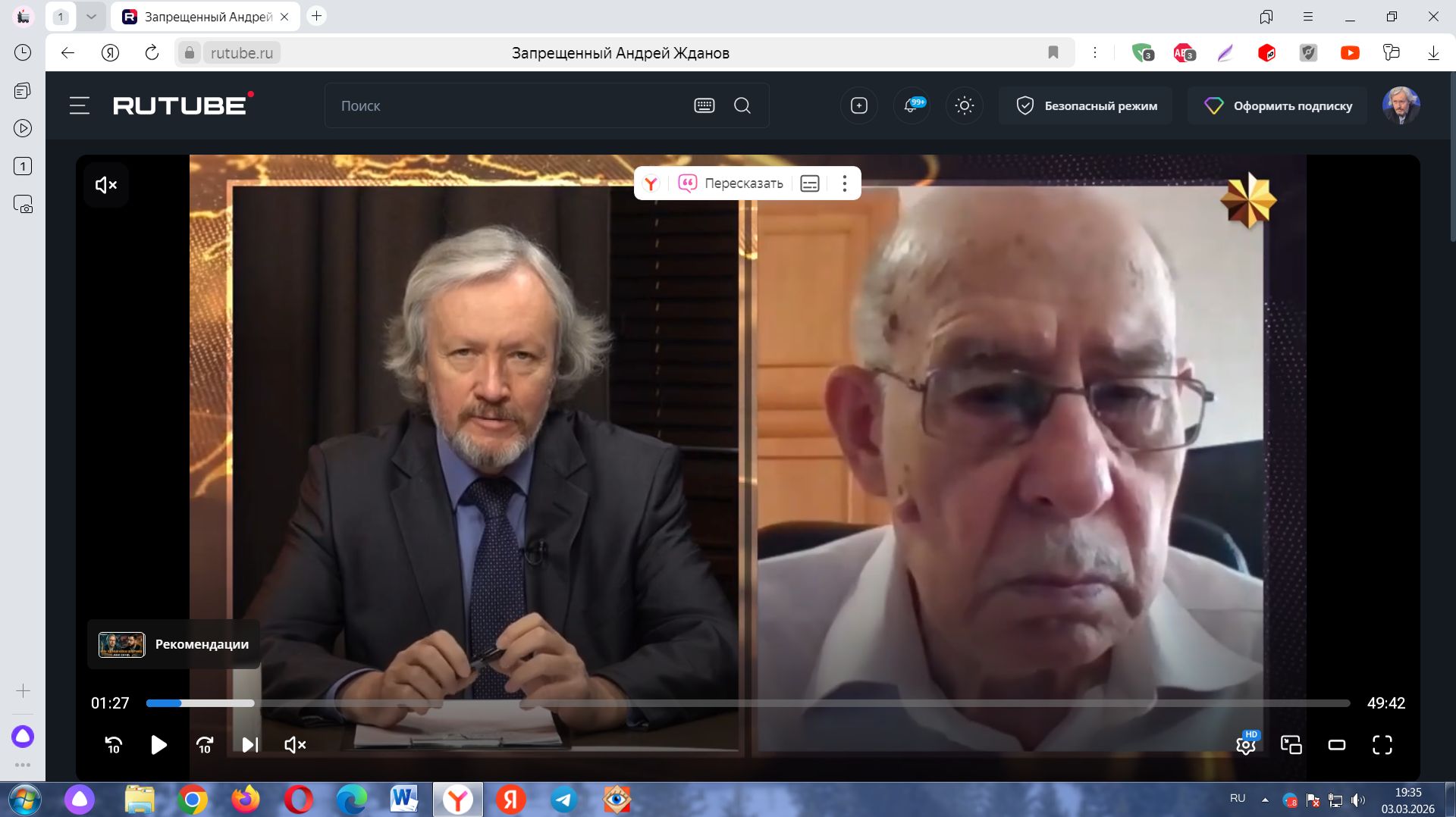The width and height of the screenshot is (1456, 817).
Task: Open the user profile avatar menu
Action: pyautogui.click(x=1401, y=105)
